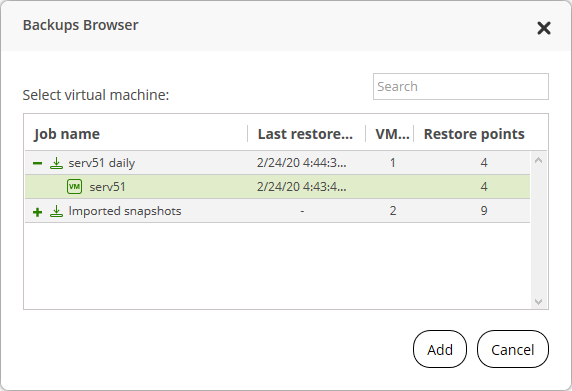572x391 pixels.
Task: Expand the Imported snapshots job
Action: click(37, 212)
